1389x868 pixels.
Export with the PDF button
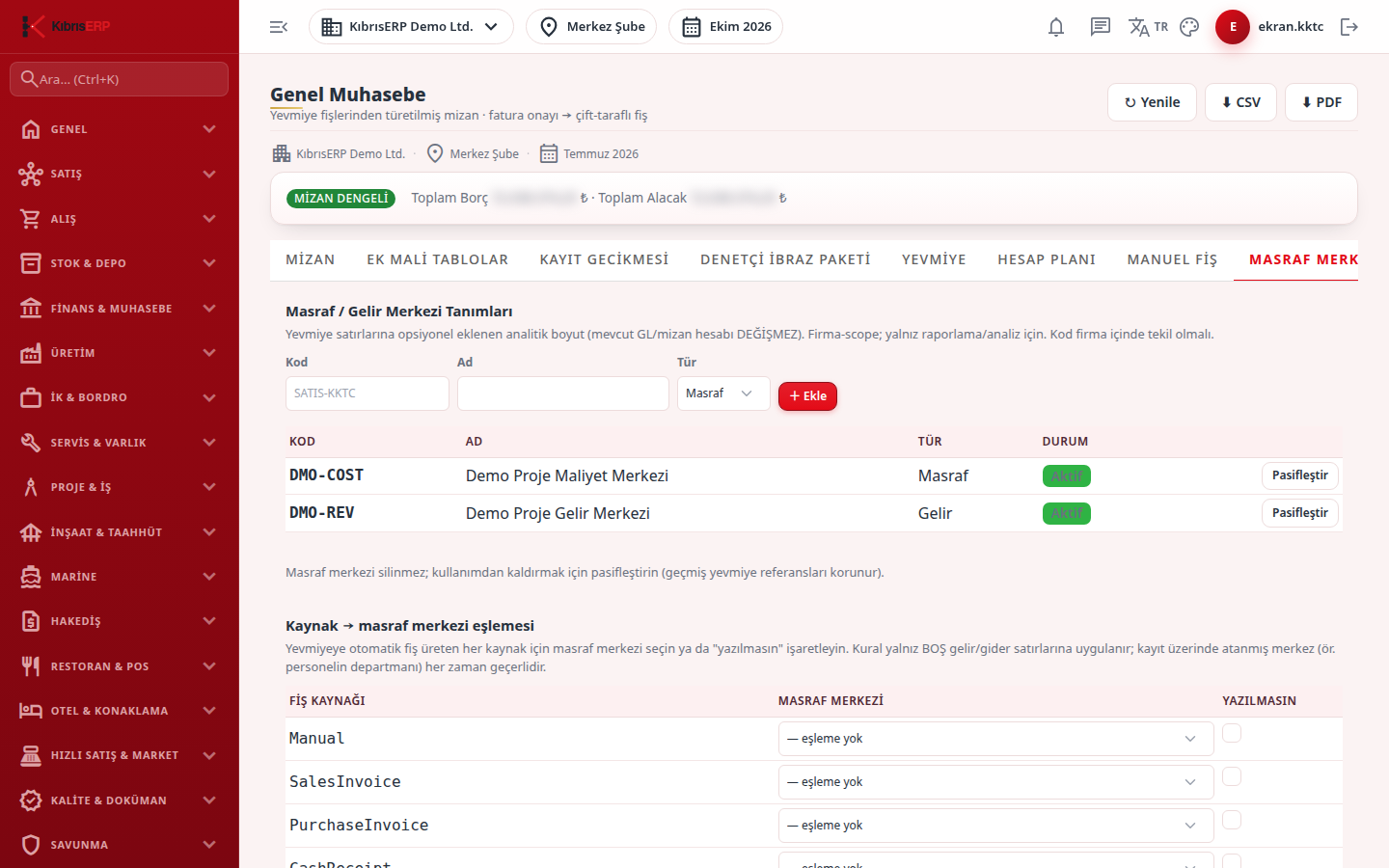click(x=1321, y=102)
